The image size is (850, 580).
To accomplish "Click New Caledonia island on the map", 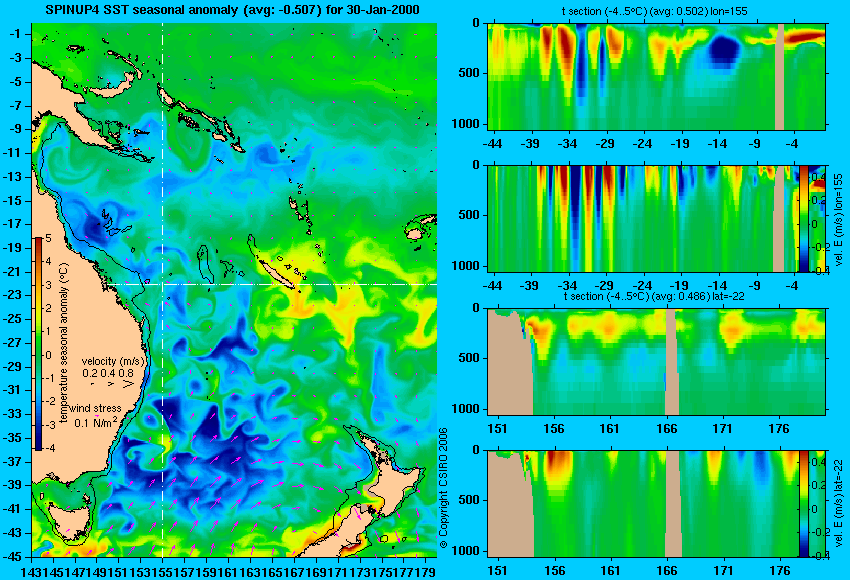I will coord(276,272).
